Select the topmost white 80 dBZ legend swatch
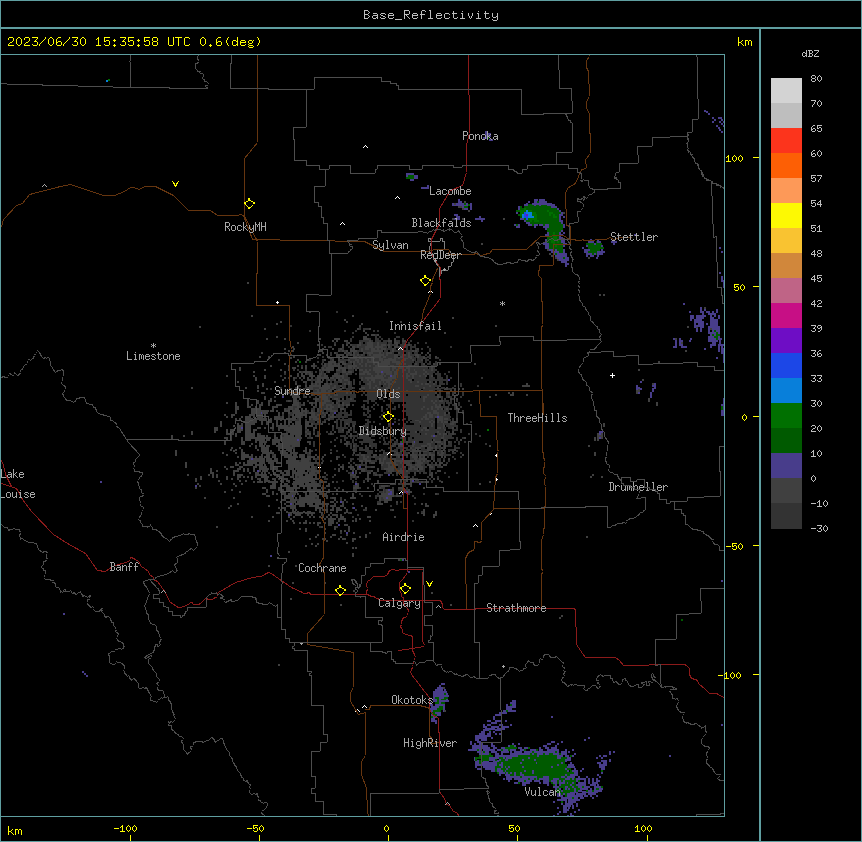The height and width of the screenshot is (842, 862). coord(786,91)
